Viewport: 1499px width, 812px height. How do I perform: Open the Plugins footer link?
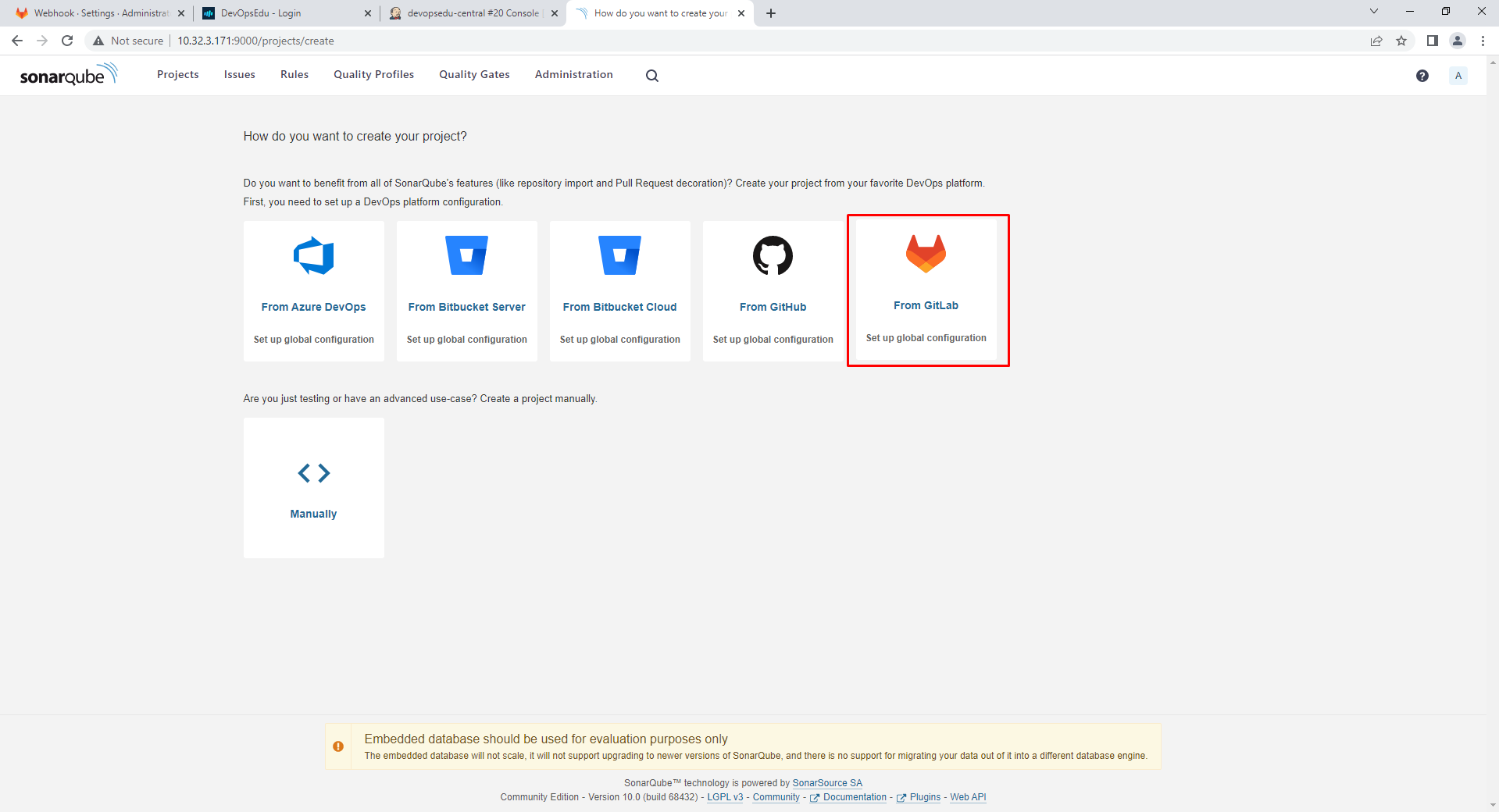coord(919,797)
